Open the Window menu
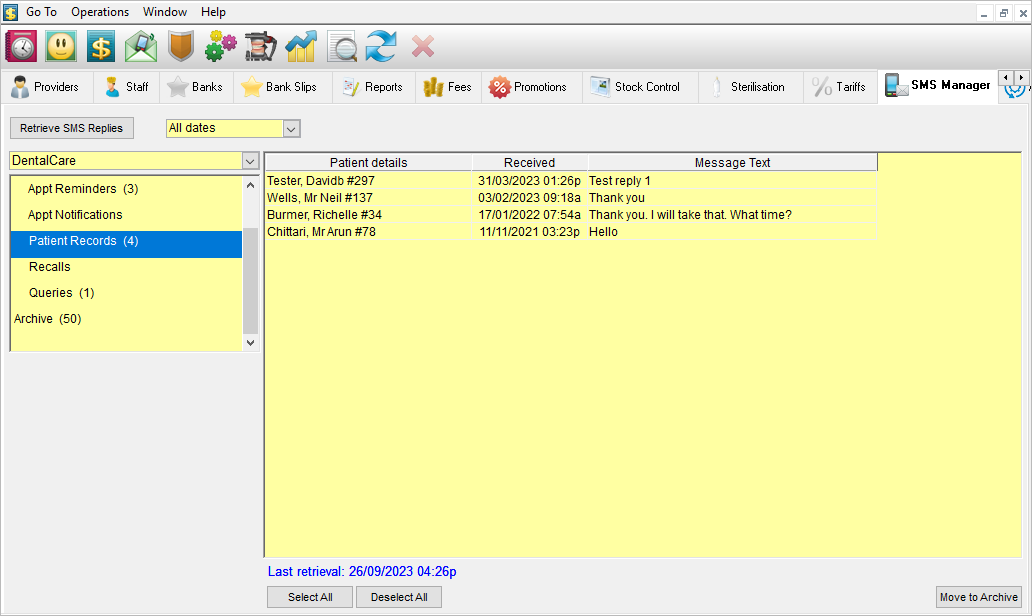The width and height of the screenshot is (1032, 616). (x=165, y=12)
